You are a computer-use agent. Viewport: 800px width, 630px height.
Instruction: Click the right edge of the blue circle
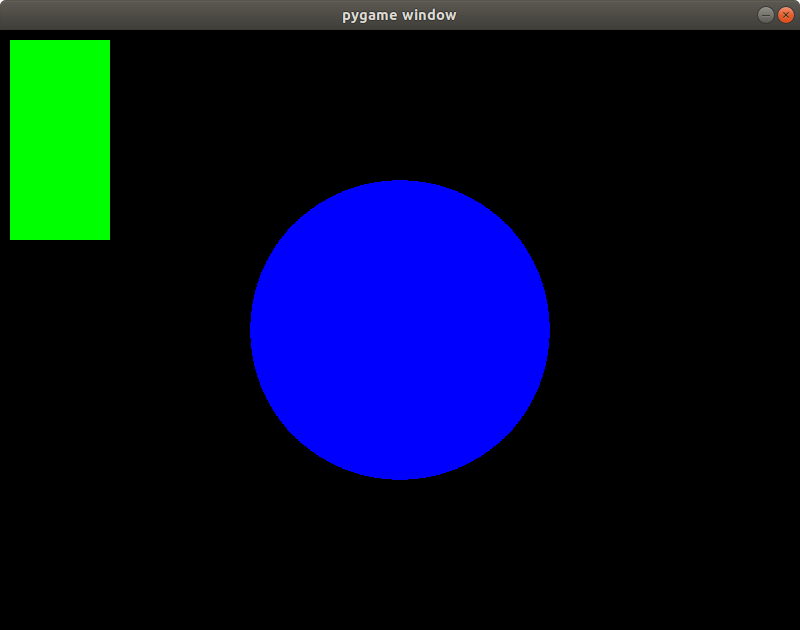pyautogui.click(x=545, y=330)
